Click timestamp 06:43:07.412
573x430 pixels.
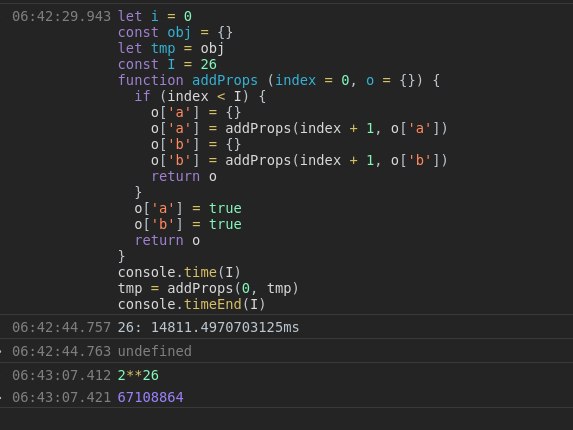point(61,375)
